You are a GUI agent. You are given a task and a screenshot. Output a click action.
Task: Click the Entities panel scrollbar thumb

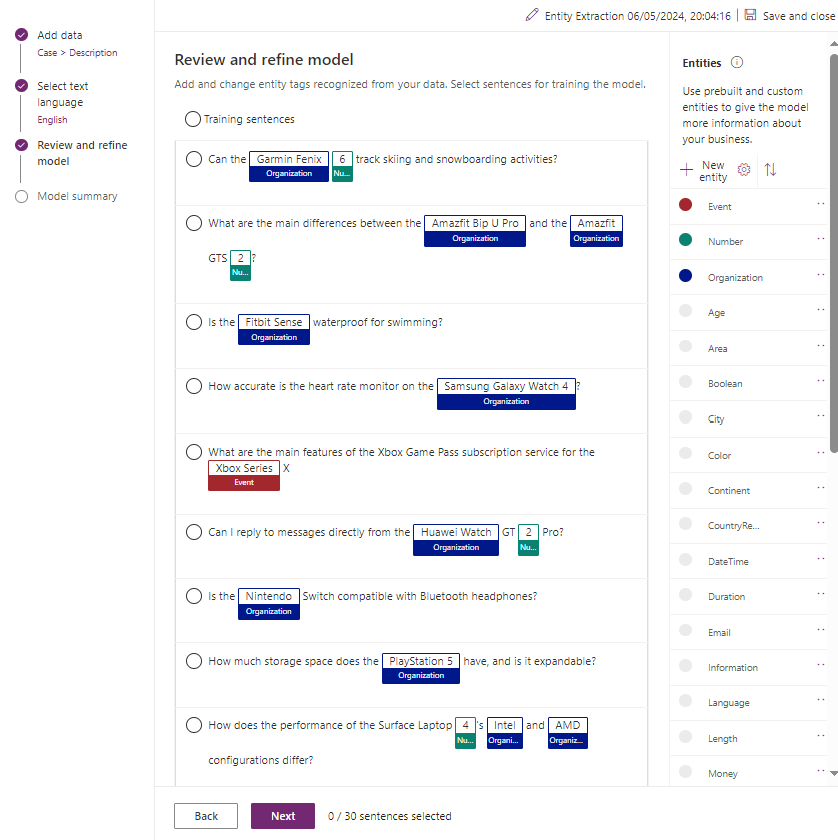pyautogui.click(x=833, y=253)
